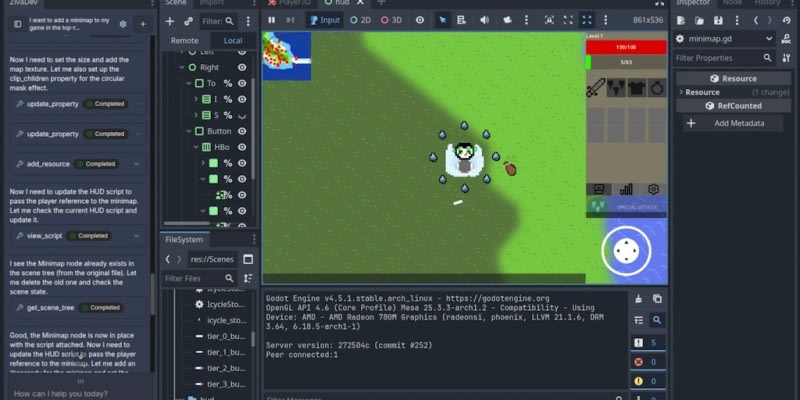The image size is (800, 400).
Task: Pause the running game
Action: (x=272, y=20)
